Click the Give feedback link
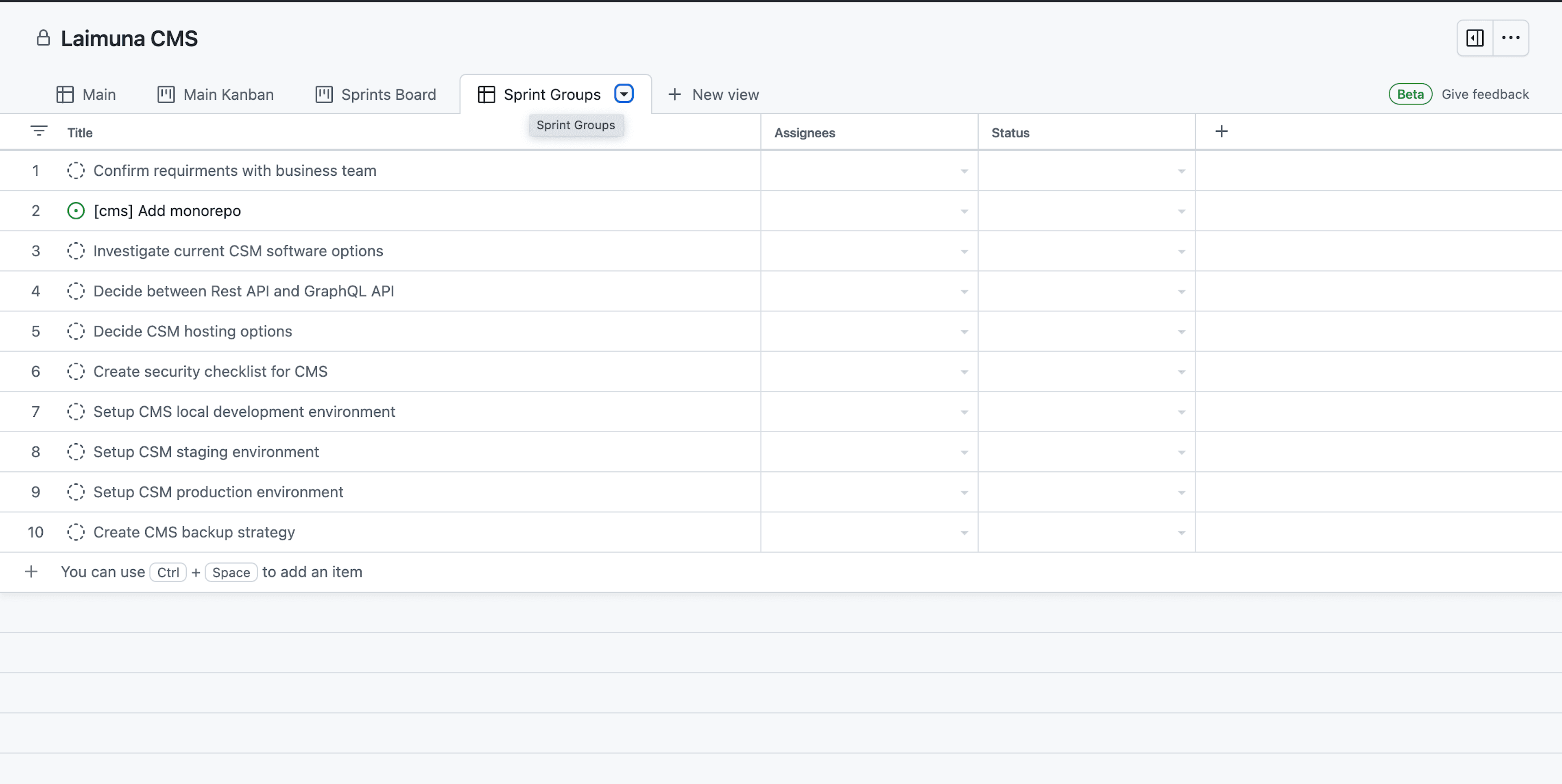 (1485, 94)
